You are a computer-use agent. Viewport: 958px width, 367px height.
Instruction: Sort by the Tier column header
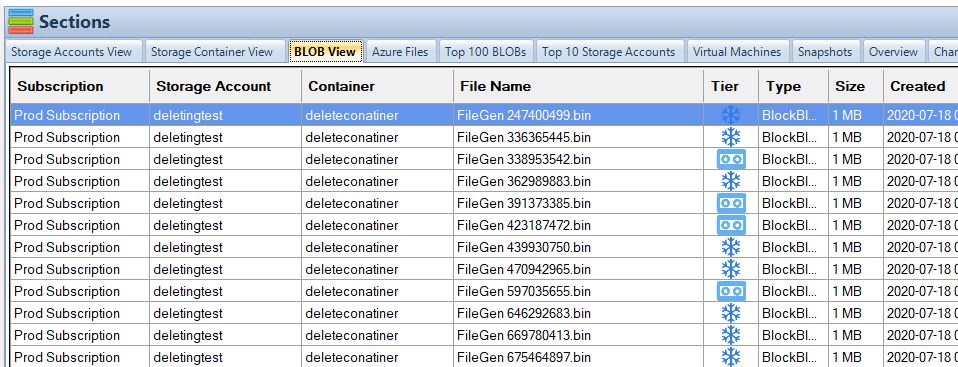tap(731, 87)
